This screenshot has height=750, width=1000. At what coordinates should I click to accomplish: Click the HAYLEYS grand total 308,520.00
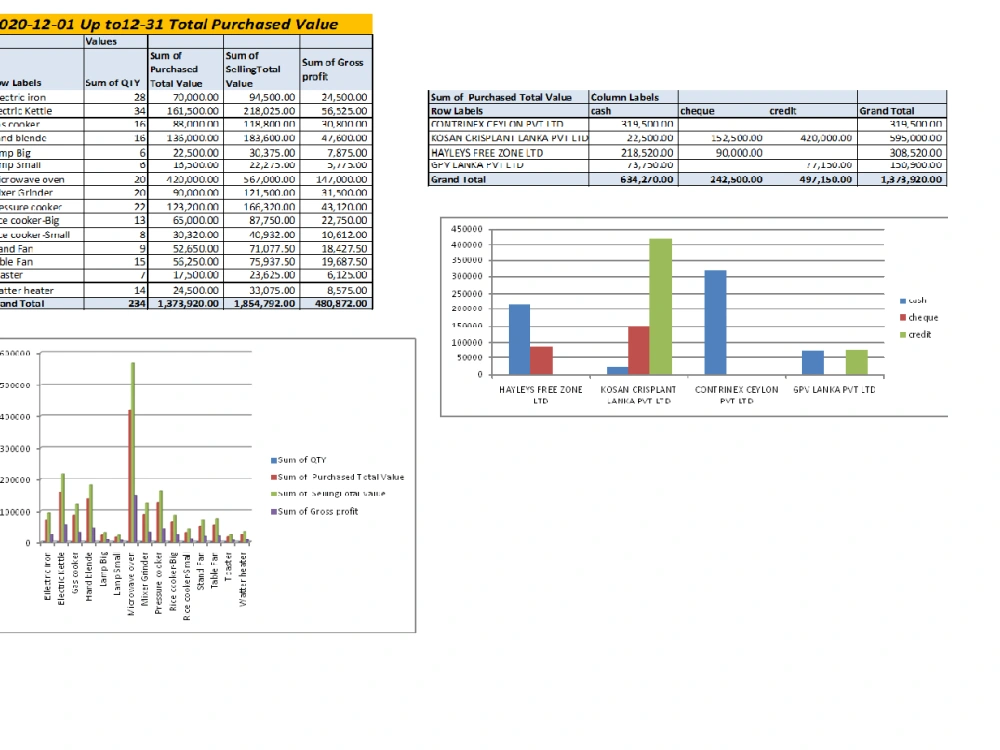coord(902,153)
